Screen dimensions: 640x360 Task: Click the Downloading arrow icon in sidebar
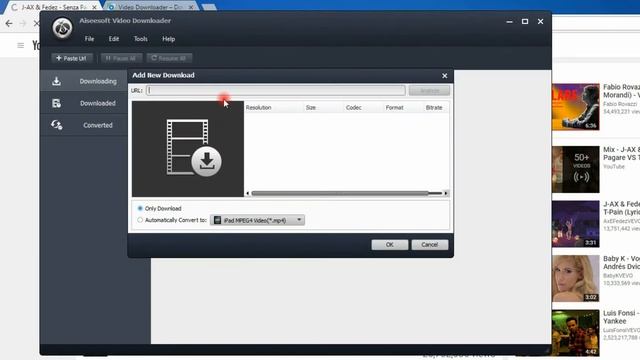[x=56, y=81]
